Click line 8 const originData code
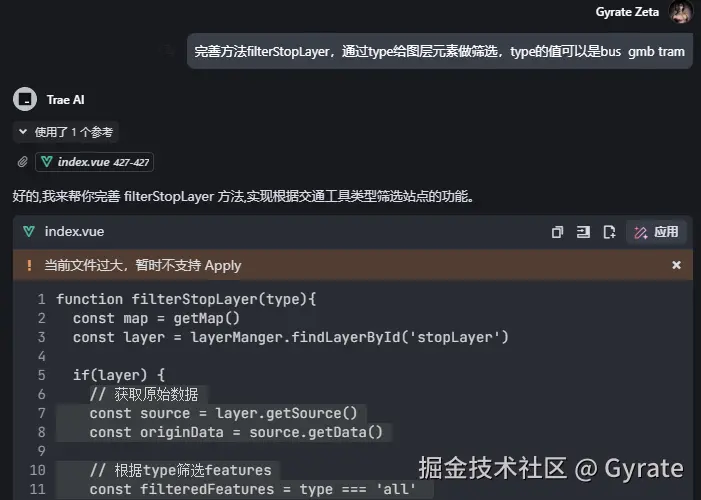Screen dimensions: 701x500 pos(236,432)
